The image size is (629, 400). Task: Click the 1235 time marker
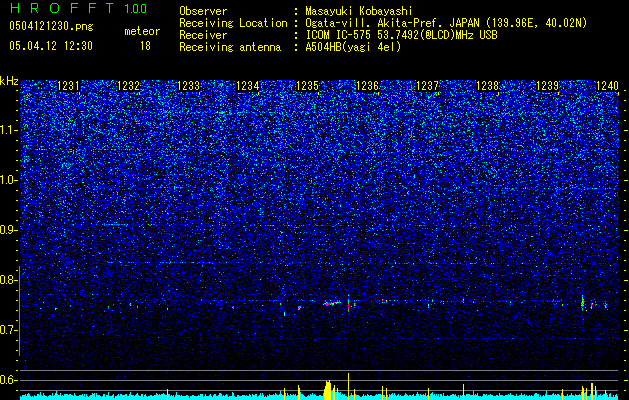(x=307, y=86)
